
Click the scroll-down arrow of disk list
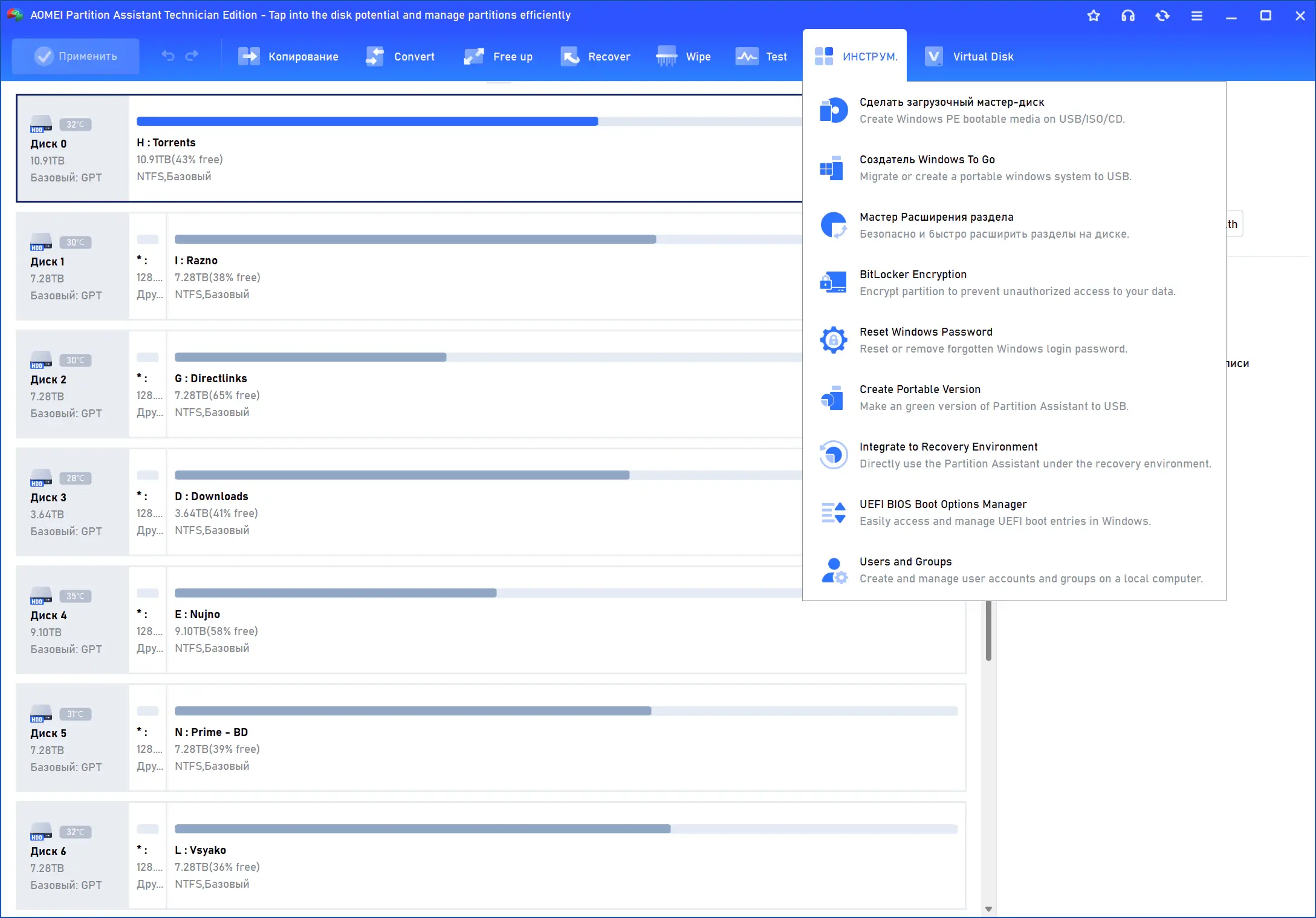pos(988,909)
